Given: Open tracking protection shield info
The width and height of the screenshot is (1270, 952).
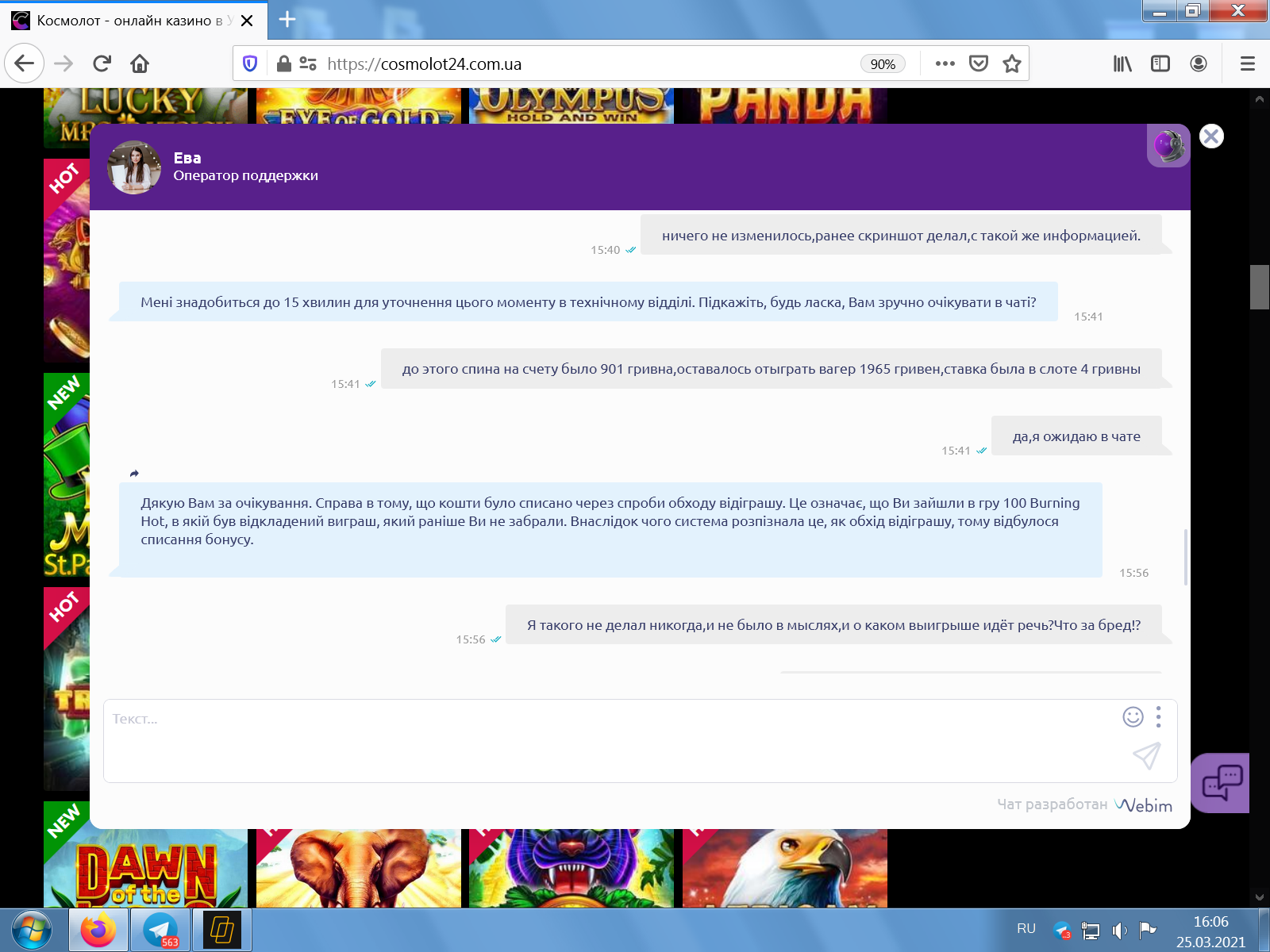Looking at the screenshot, I should pos(250,63).
